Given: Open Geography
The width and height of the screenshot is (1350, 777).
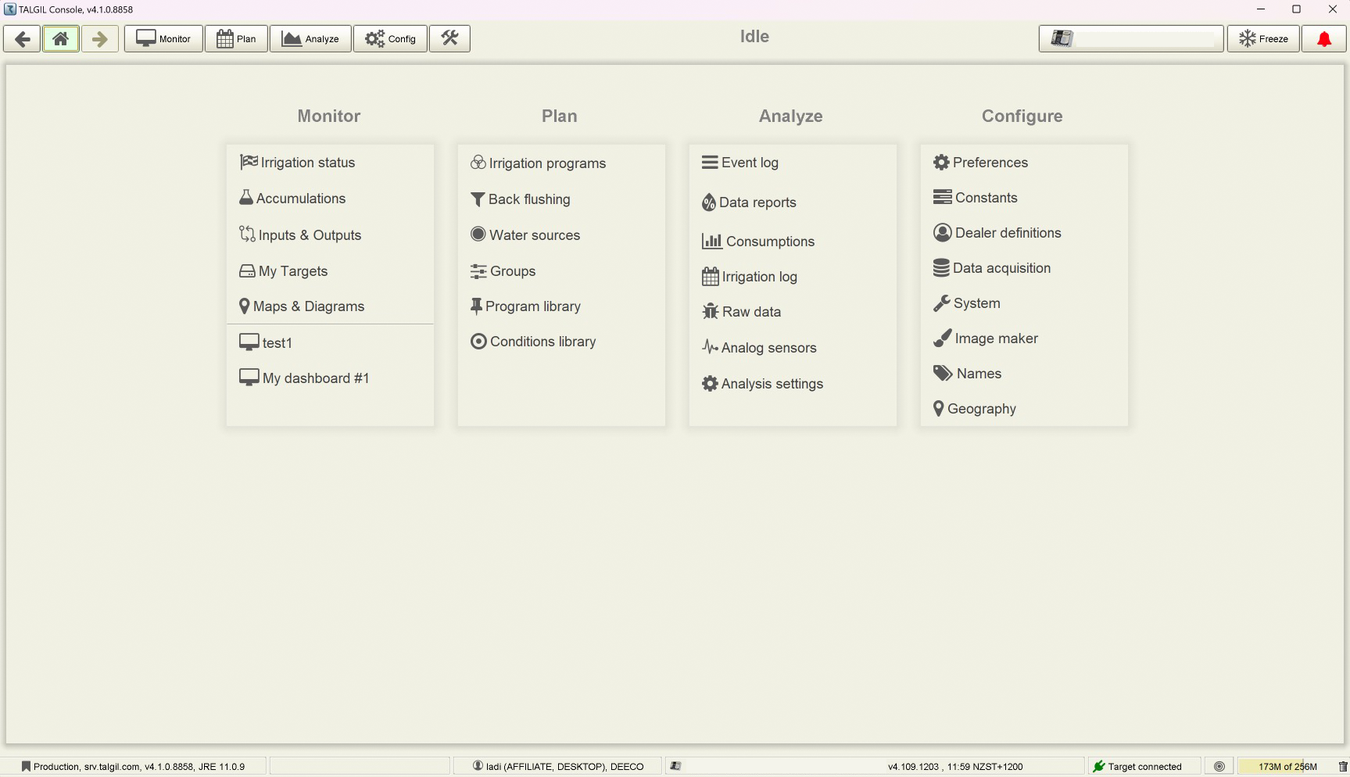Looking at the screenshot, I should (974, 409).
